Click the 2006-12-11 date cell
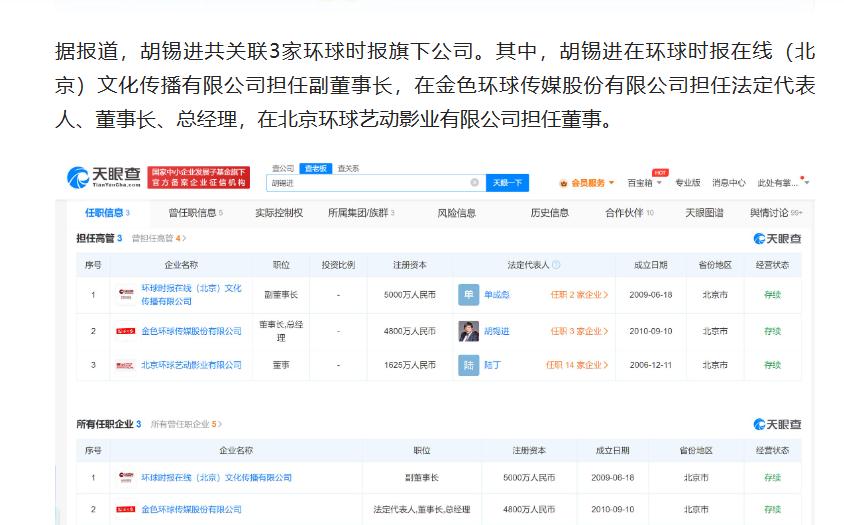This screenshot has height=525, width=844. tap(651, 365)
